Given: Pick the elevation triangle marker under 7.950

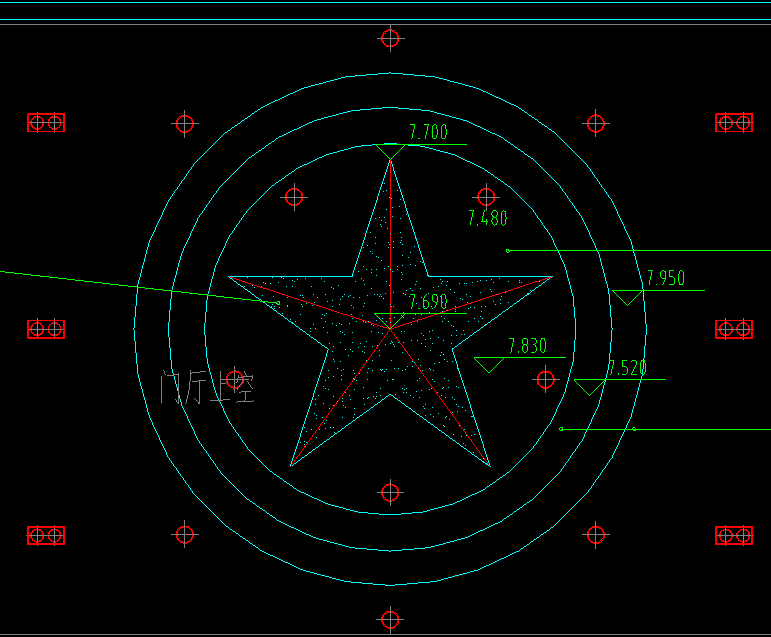Looking at the screenshot, I should coord(627,298).
